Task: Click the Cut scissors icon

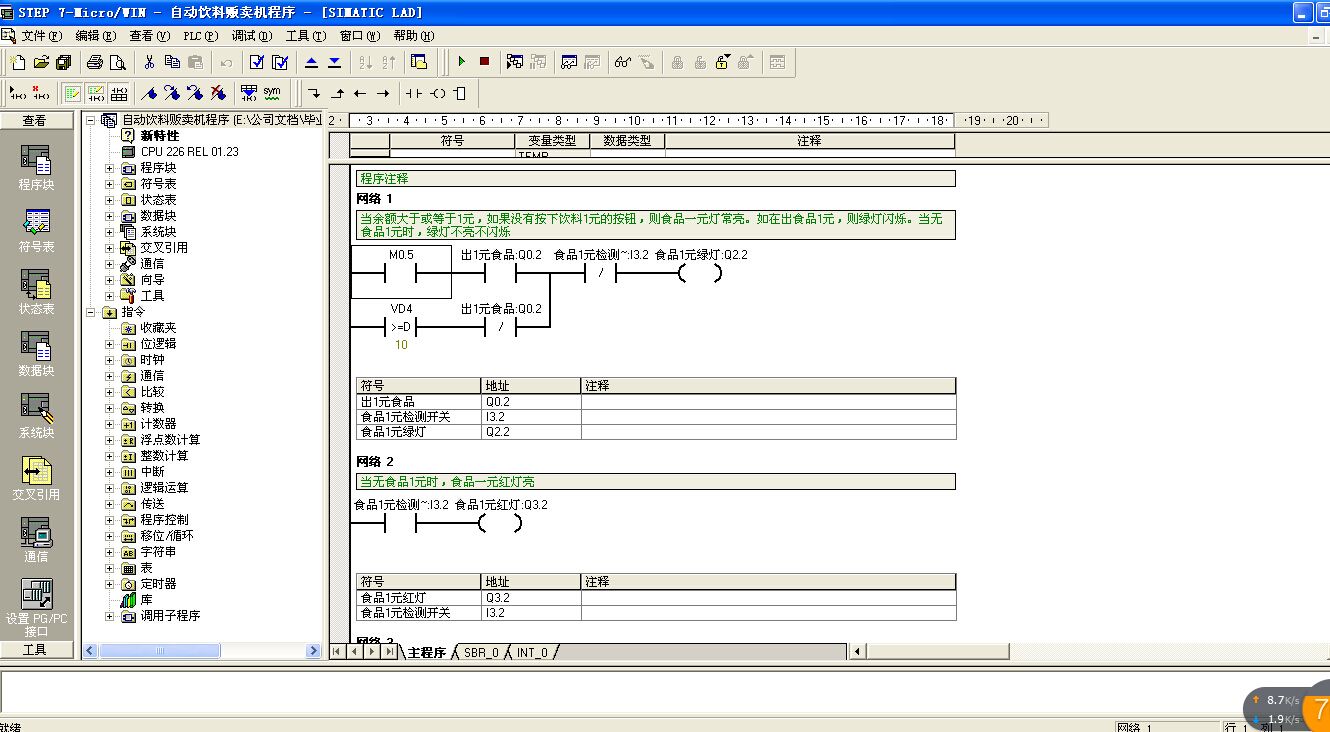Action: (149, 62)
